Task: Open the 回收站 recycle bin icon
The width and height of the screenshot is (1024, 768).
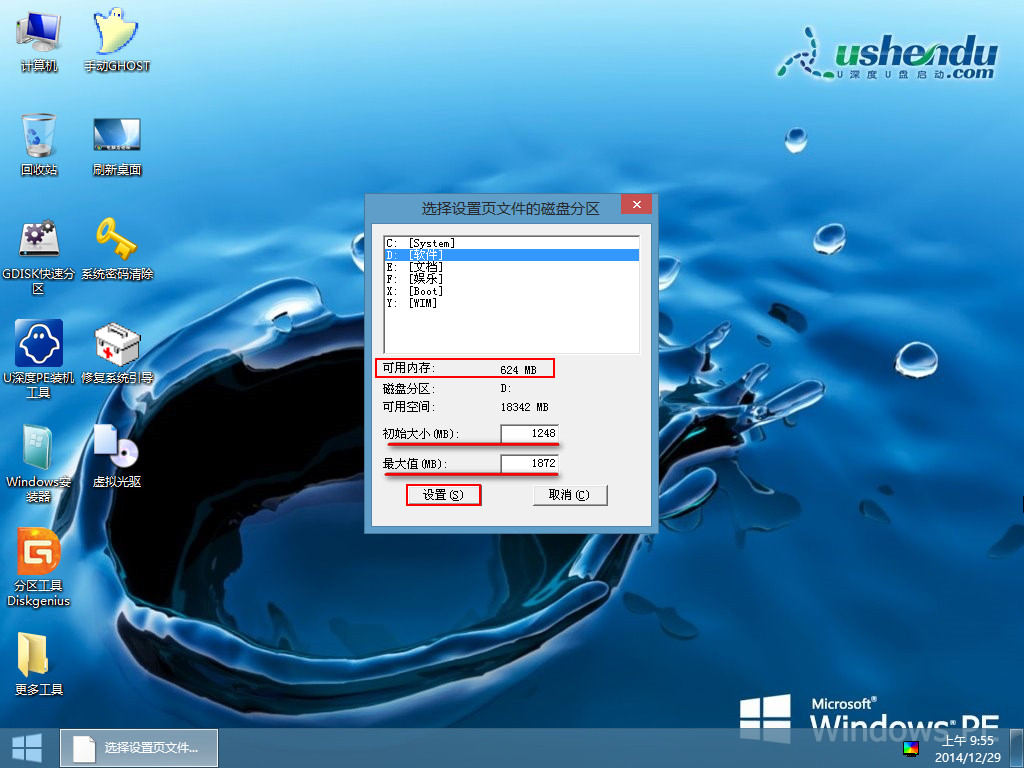Action: coord(39,144)
